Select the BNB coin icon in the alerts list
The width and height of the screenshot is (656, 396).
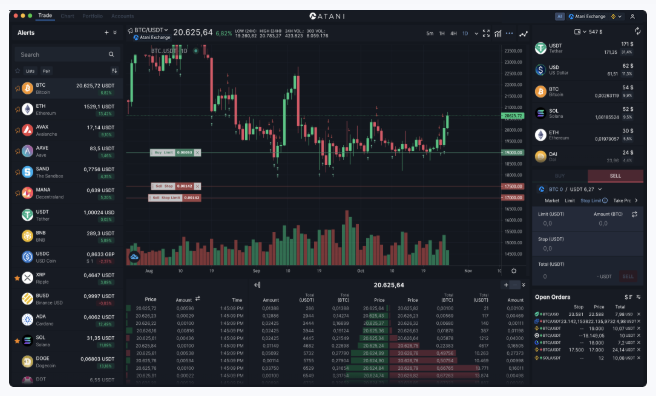tap(28, 236)
